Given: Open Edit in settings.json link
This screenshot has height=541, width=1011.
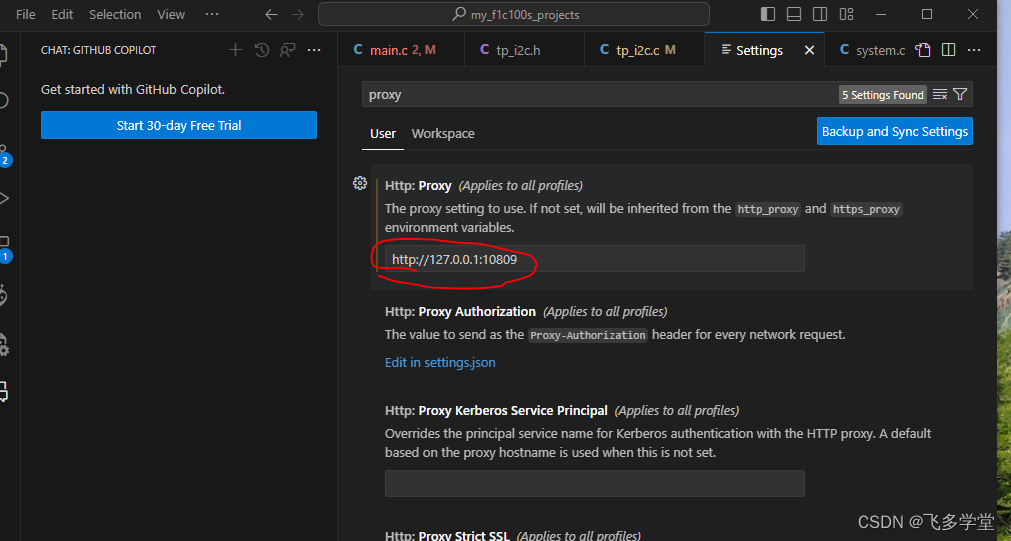Looking at the screenshot, I should tap(440, 362).
